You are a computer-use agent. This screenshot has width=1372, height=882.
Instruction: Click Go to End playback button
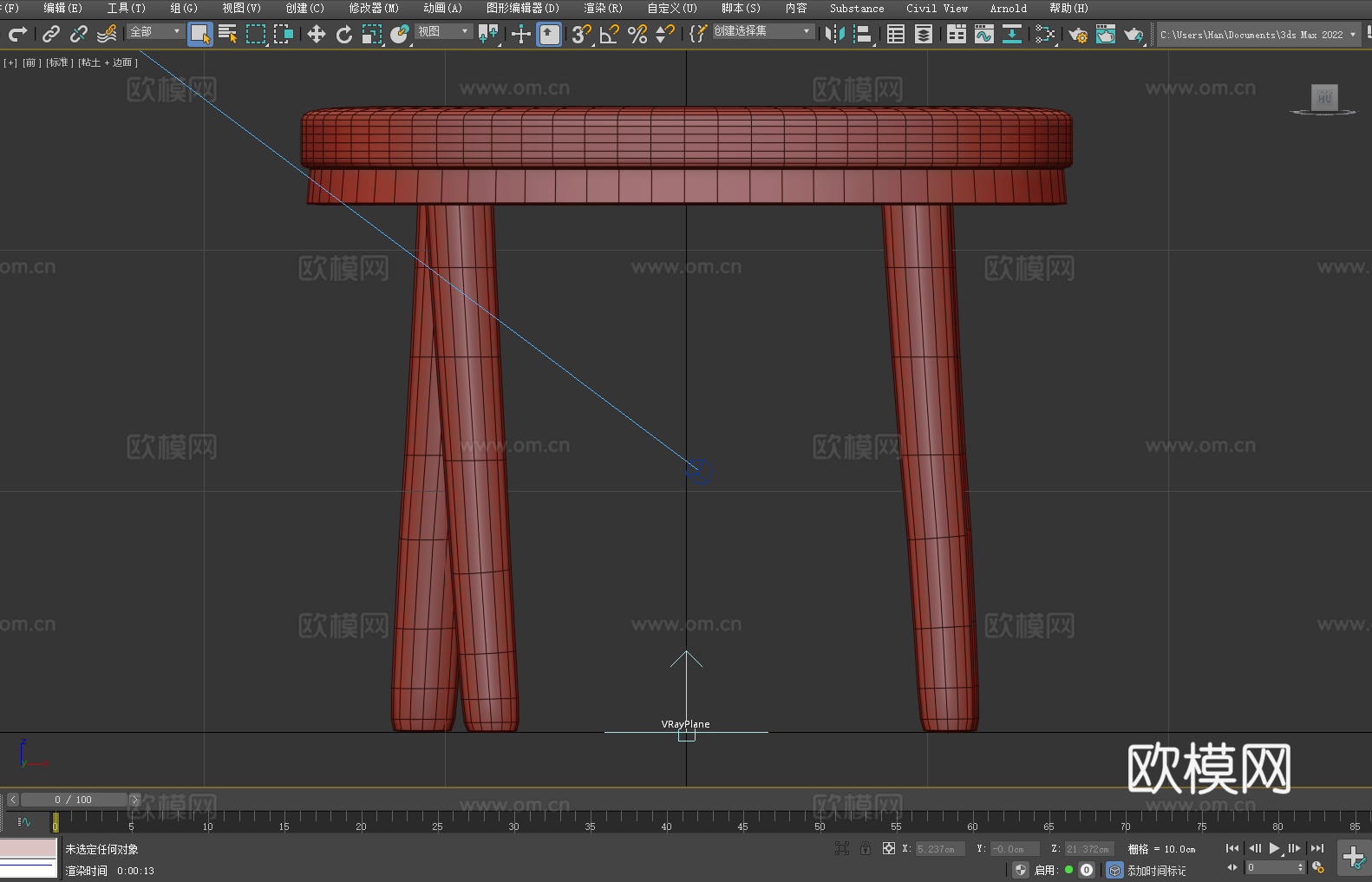point(1317,848)
